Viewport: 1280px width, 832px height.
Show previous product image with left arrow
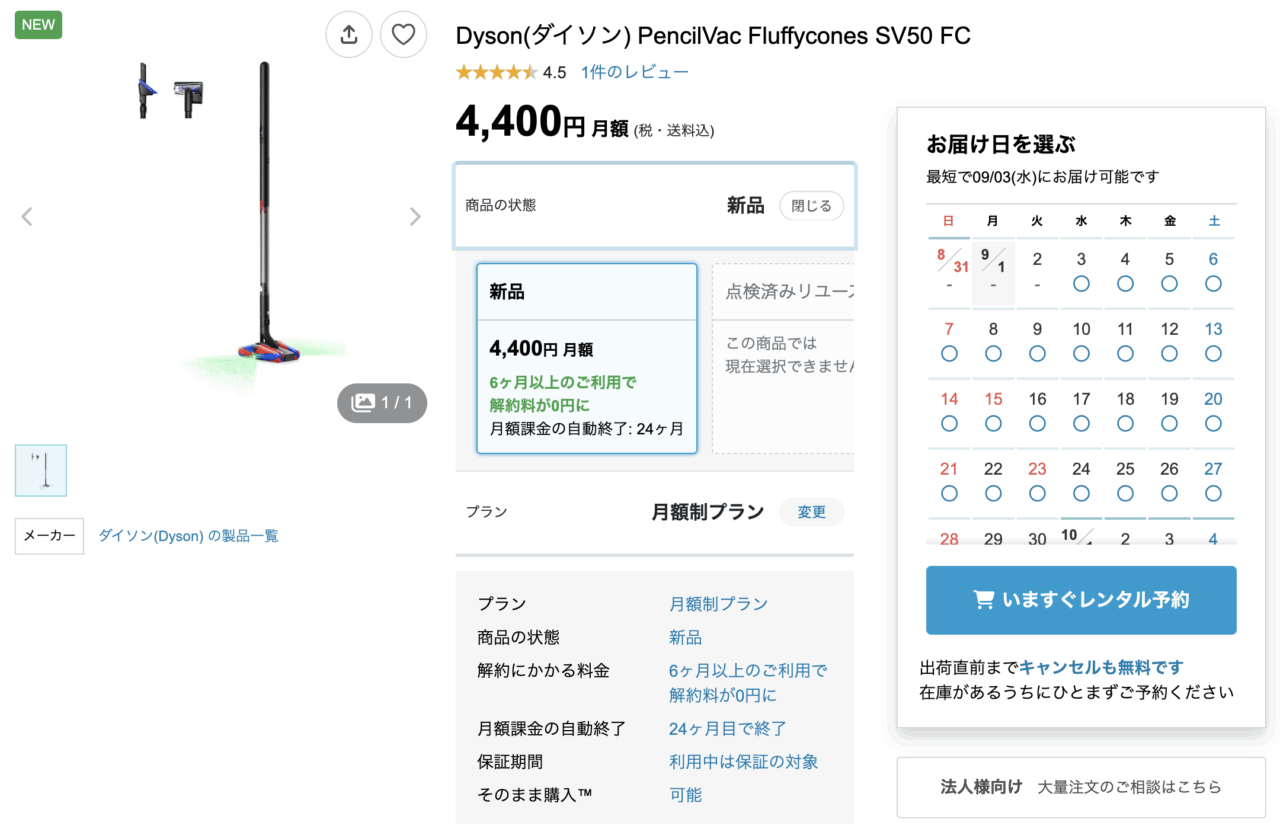27,216
